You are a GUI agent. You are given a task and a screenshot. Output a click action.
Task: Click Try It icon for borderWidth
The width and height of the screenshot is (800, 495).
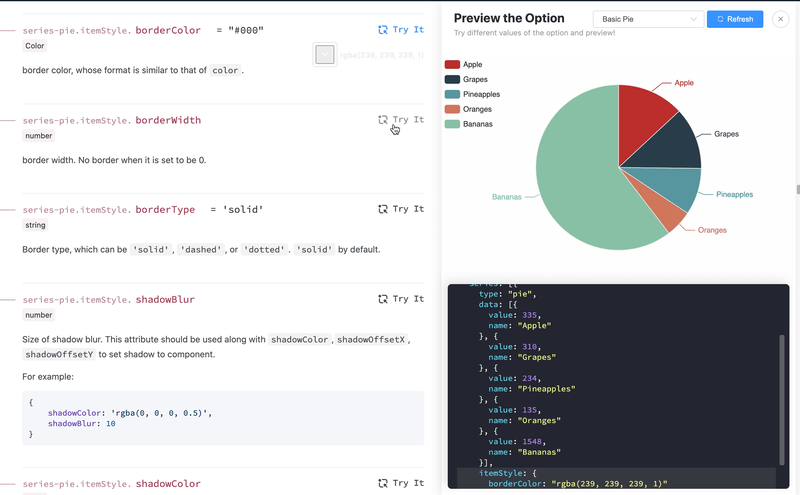coord(383,119)
